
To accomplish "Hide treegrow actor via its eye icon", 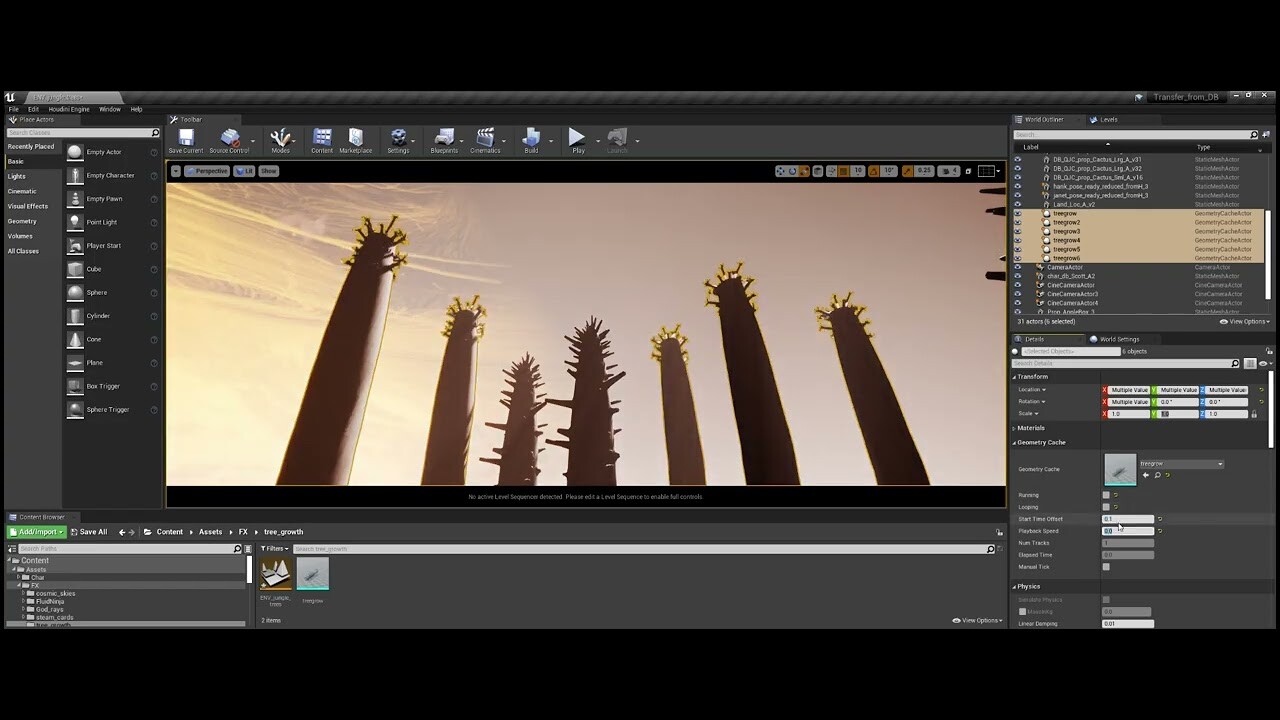I will pos(1018,213).
